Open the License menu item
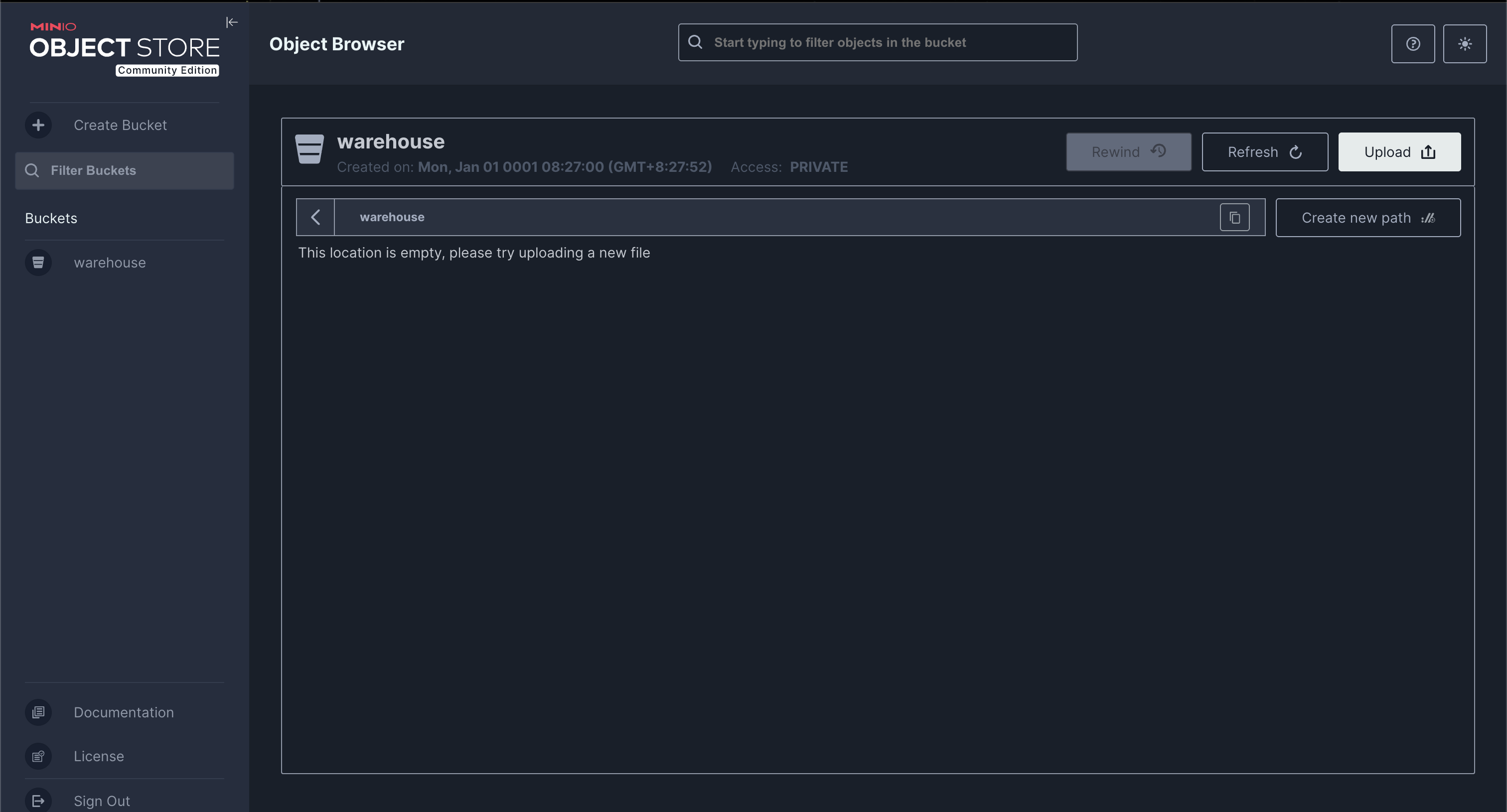The height and width of the screenshot is (812, 1507). [98, 756]
